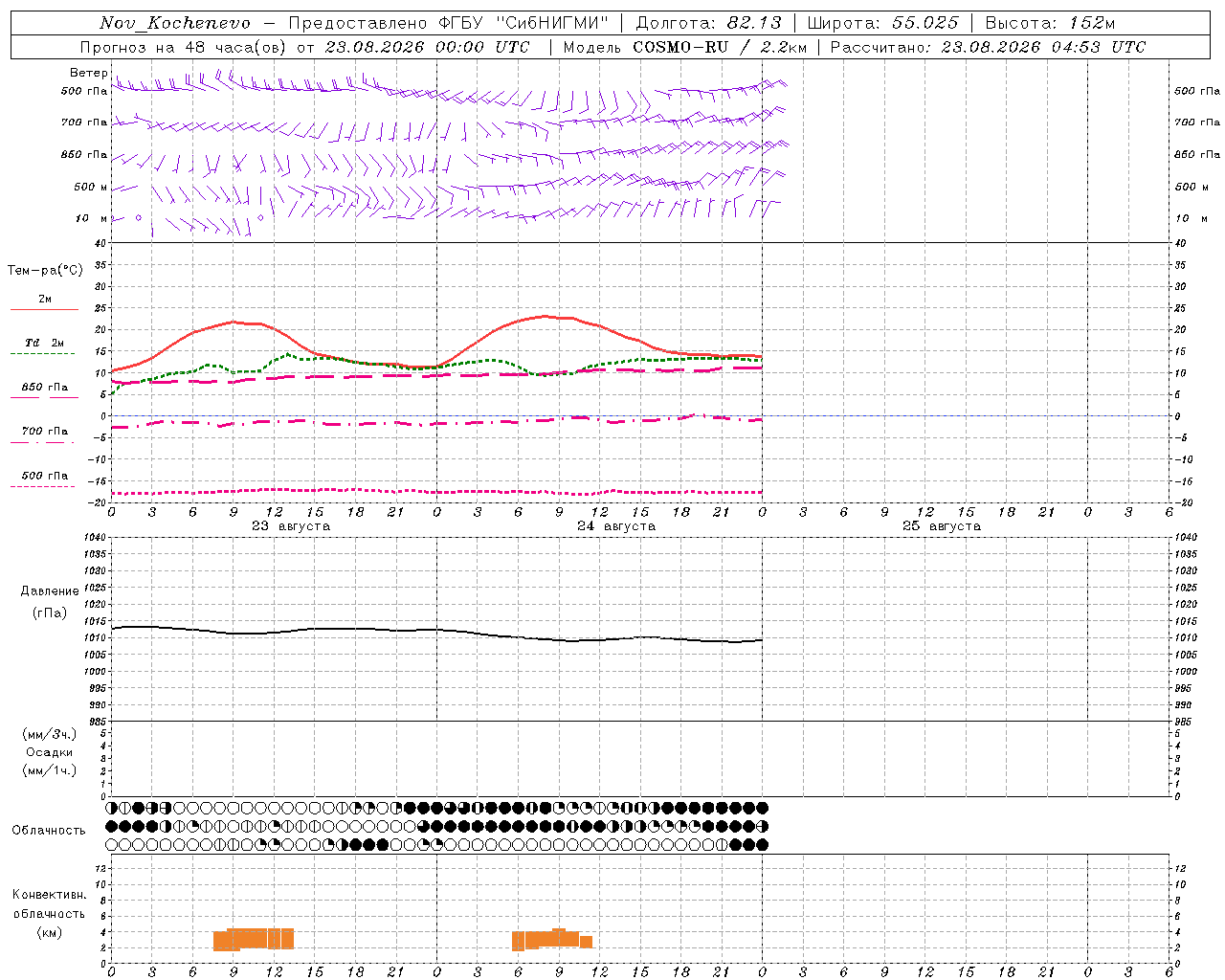1225x980 pixels.
Task: Click the Осадки precipitation panel label
Action: [x=50, y=752]
